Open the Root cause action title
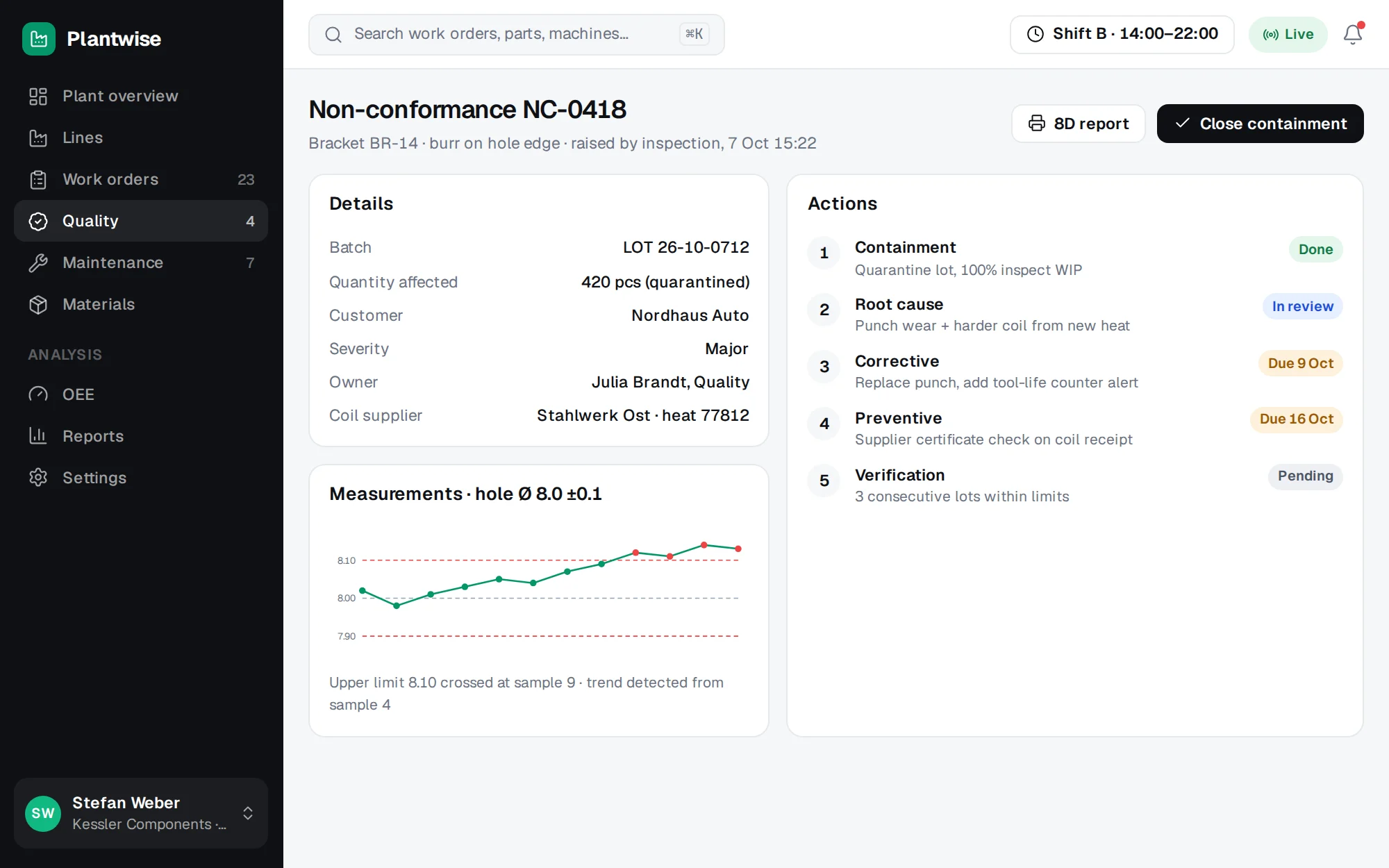Viewport: 1389px width, 868px height. click(x=899, y=304)
